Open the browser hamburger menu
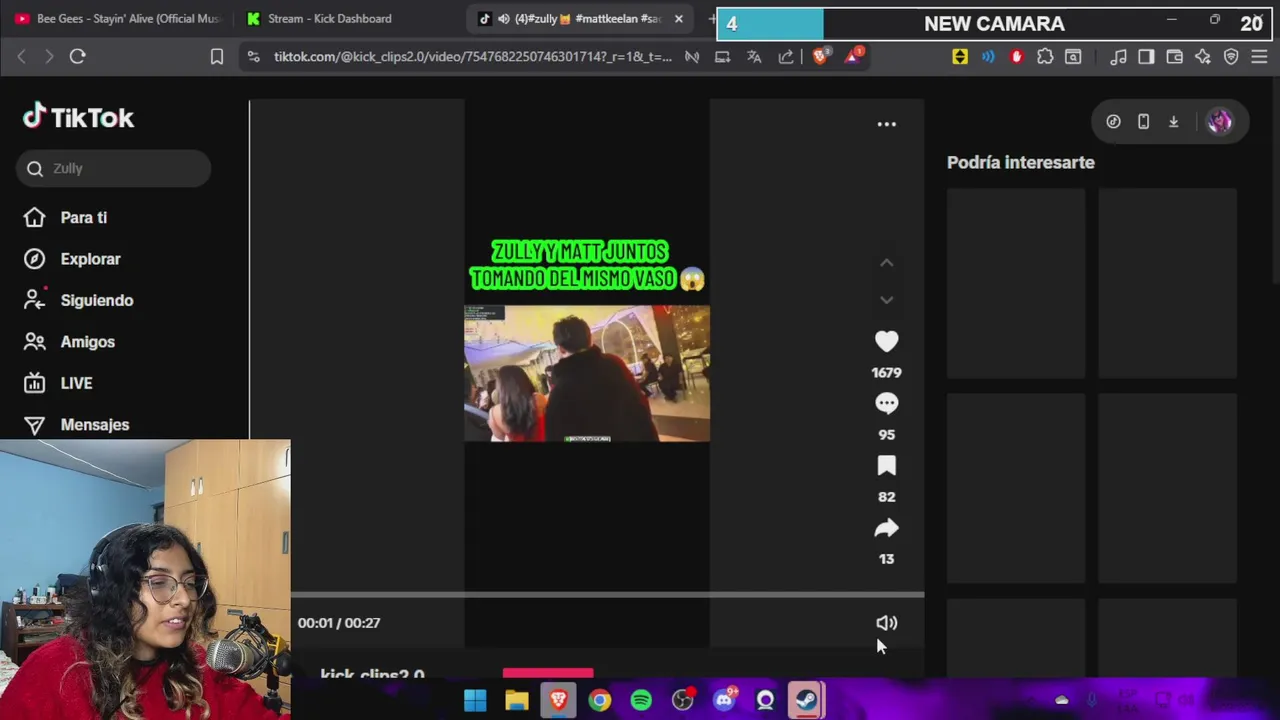 coord(1260,57)
